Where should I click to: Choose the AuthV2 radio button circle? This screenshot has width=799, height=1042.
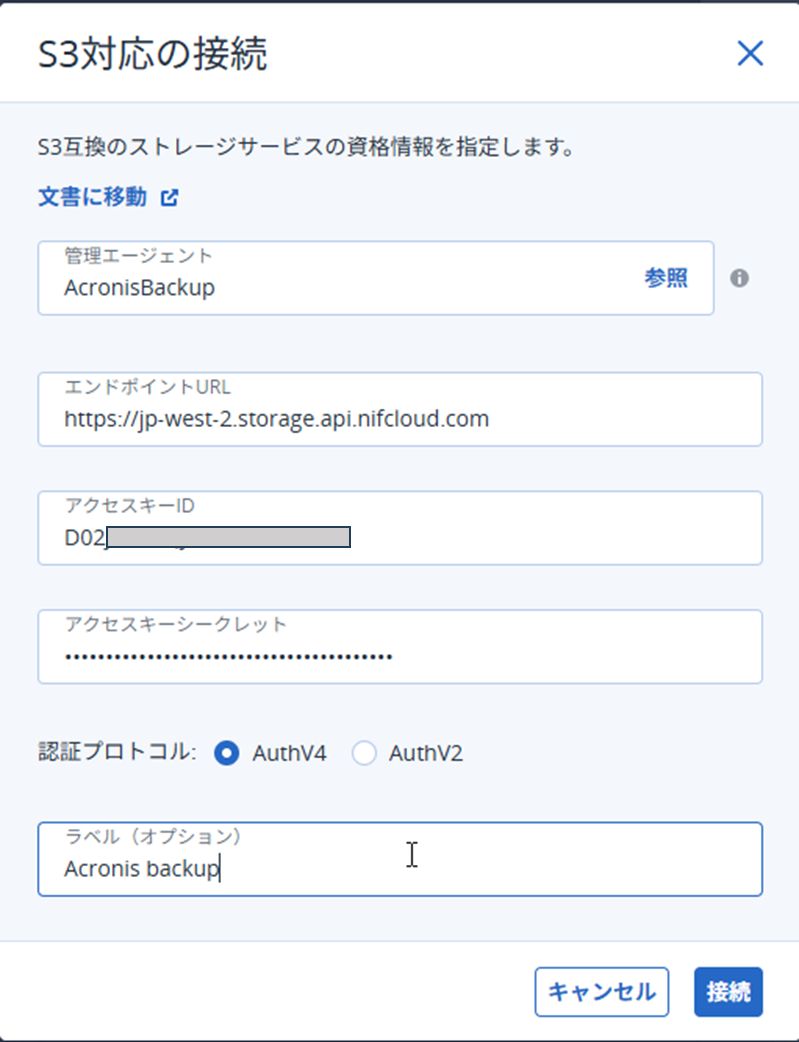tap(364, 753)
